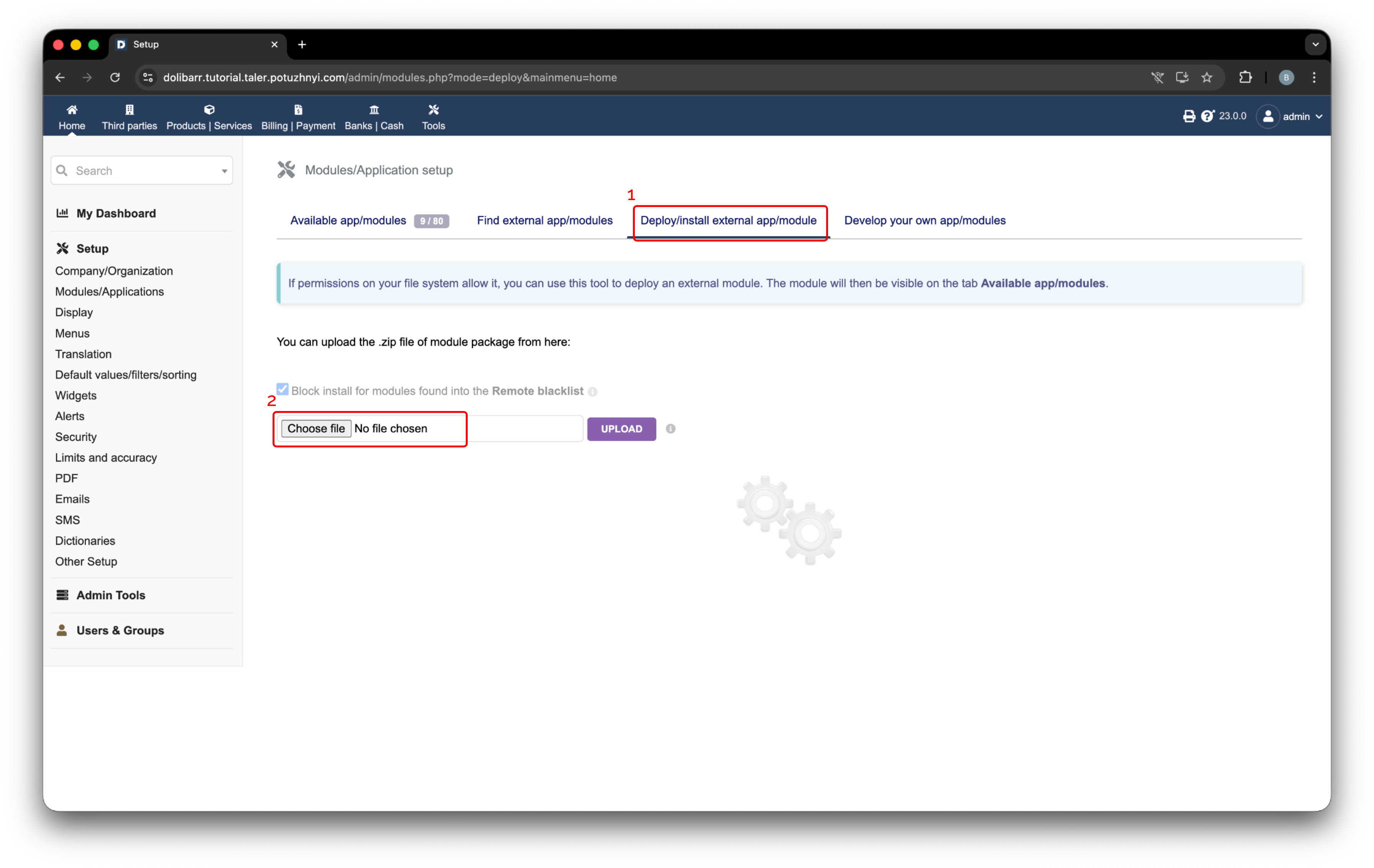Click info icon next to Upload button
The image size is (1374, 868).
pyautogui.click(x=671, y=429)
